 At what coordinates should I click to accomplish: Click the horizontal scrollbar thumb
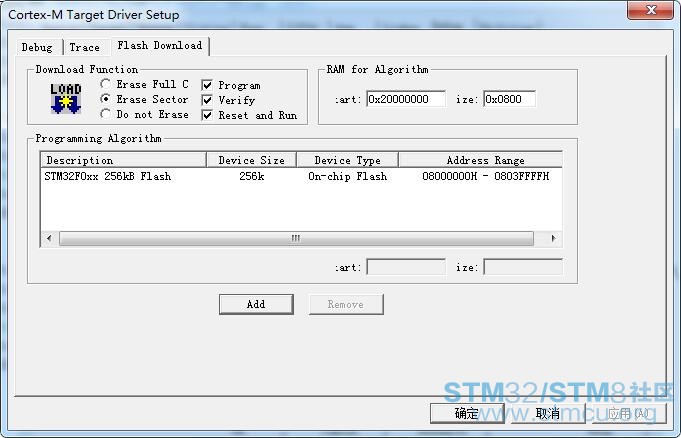(x=296, y=238)
